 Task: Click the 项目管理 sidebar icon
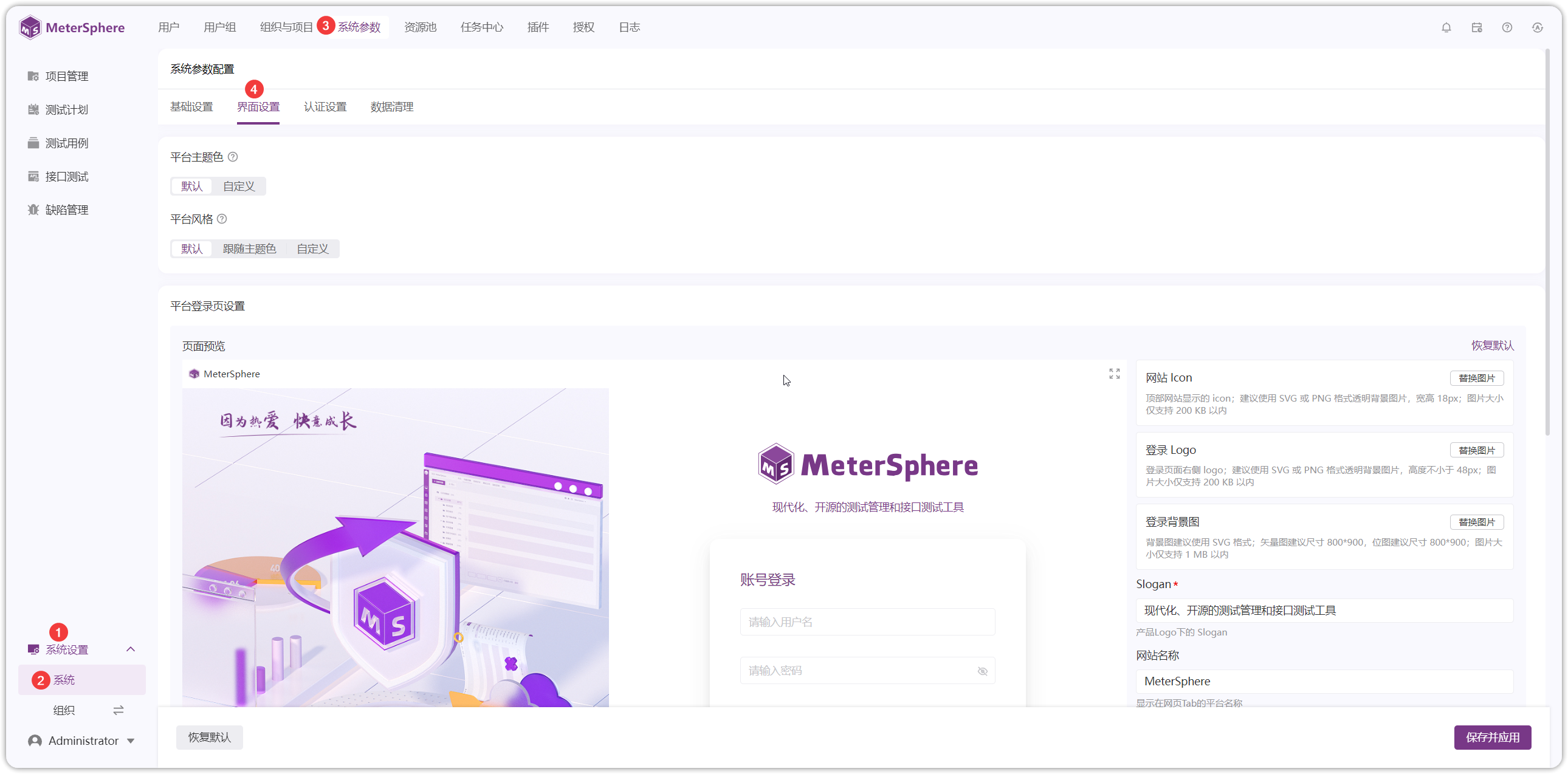33,76
